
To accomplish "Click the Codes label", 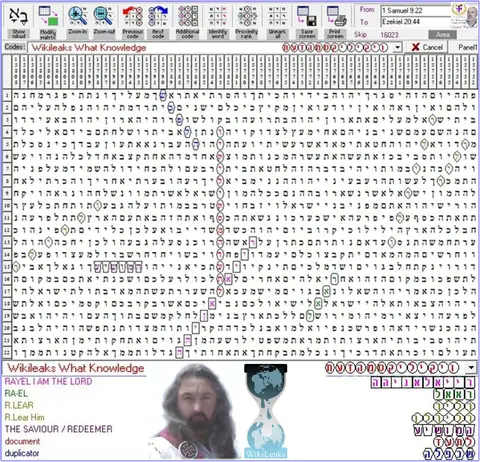I will tap(15, 47).
